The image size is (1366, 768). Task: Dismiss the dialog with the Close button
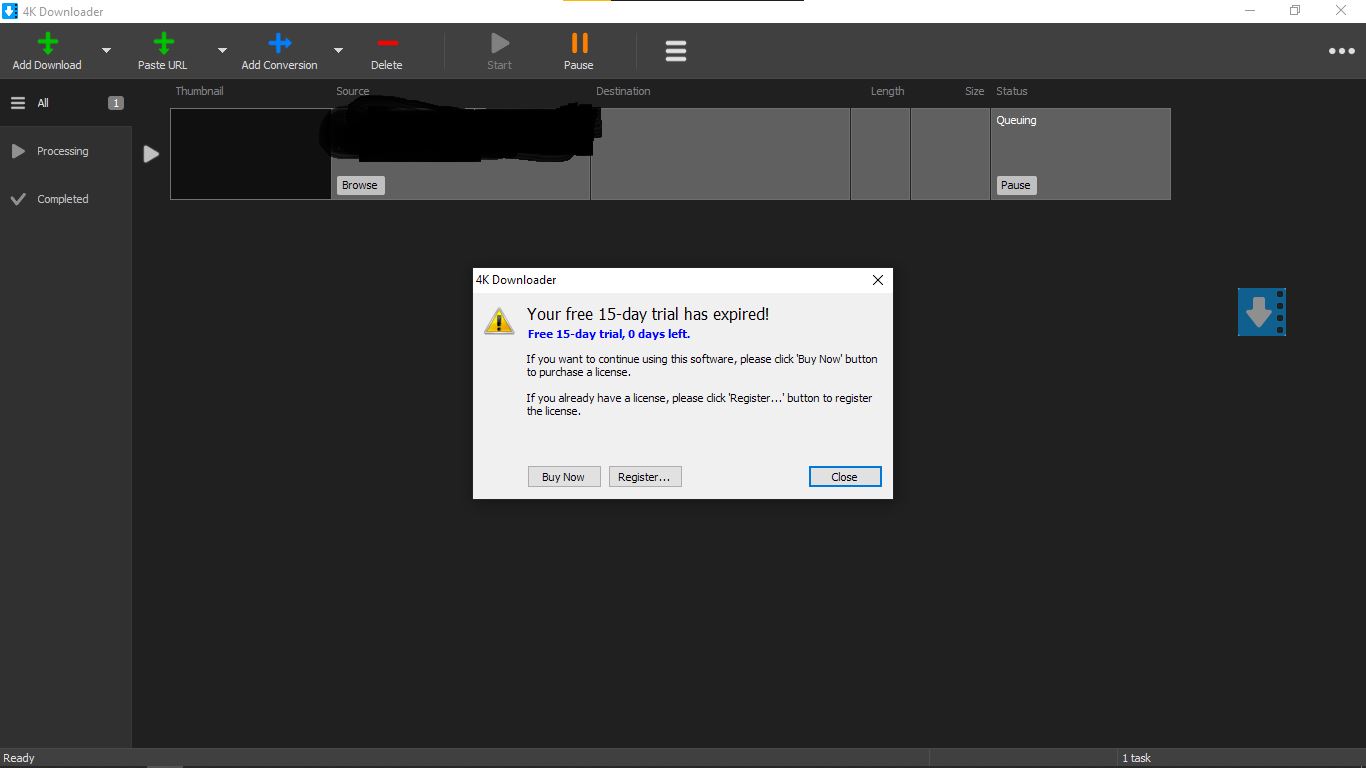pos(844,477)
